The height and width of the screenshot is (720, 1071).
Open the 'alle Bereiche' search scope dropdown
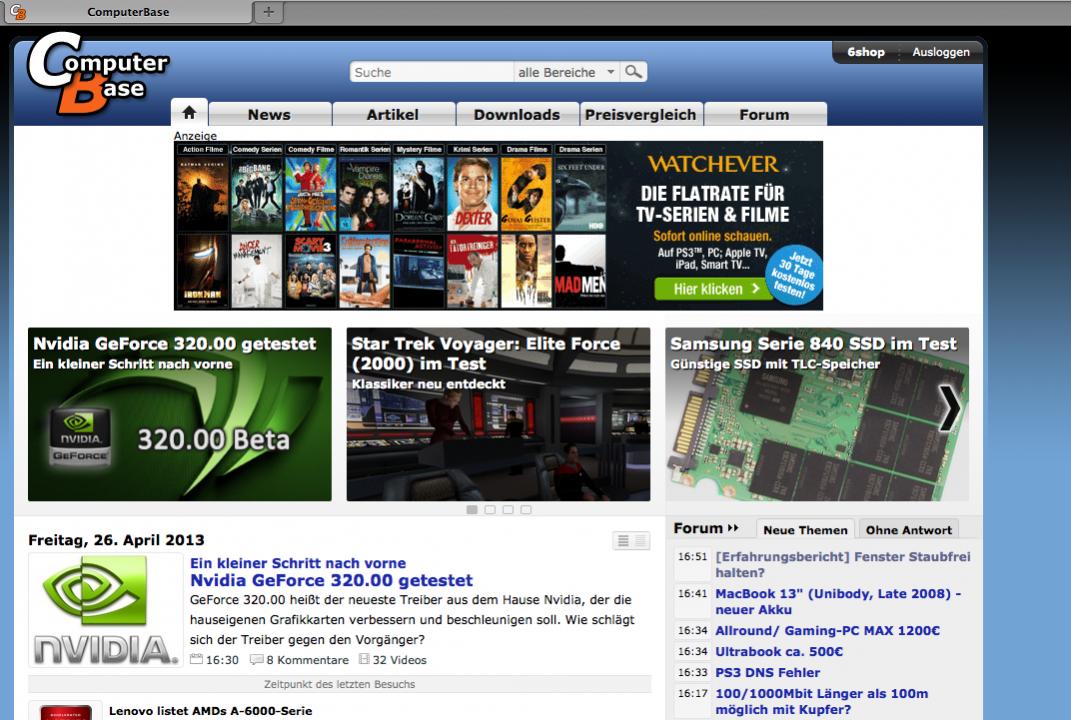click(x=566, y=72)
